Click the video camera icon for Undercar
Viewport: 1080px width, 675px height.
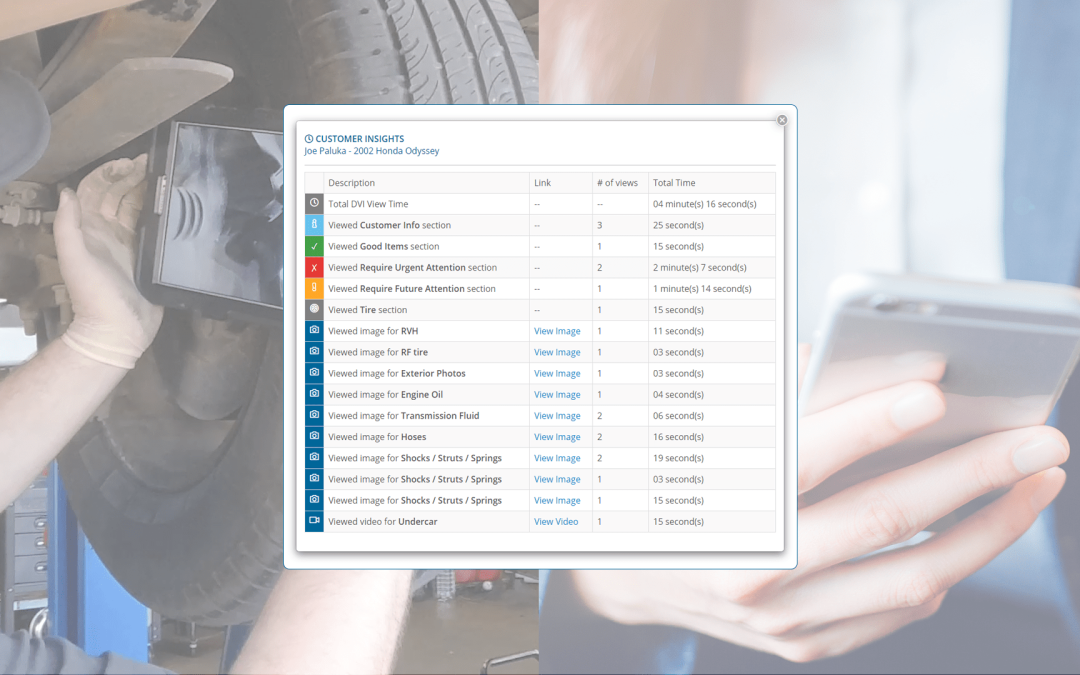pos(313,521)
